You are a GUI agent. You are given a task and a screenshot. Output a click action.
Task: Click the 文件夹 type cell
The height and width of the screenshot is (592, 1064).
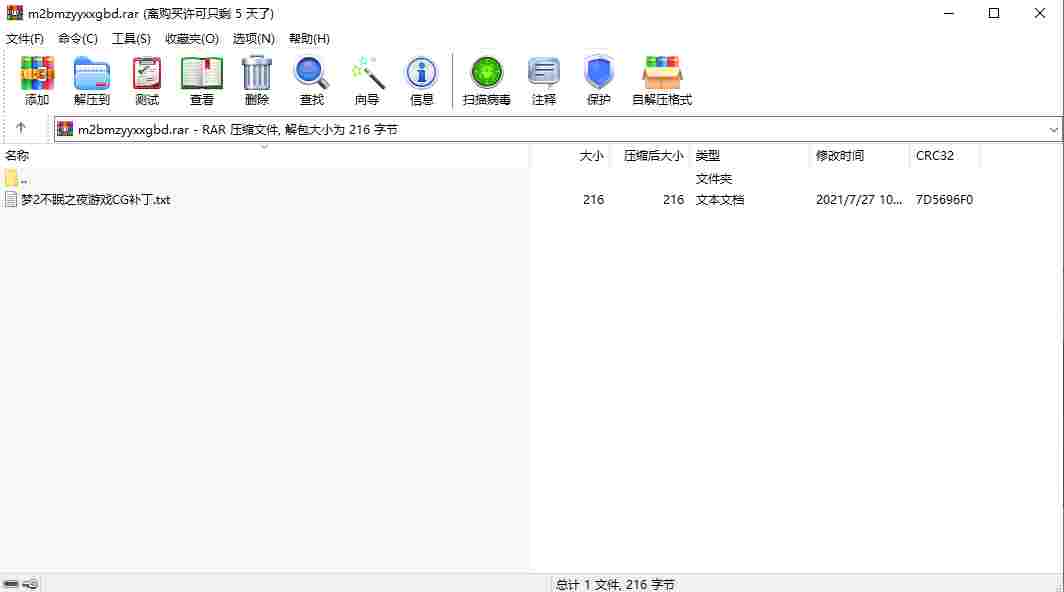click(x=714, y=179)
